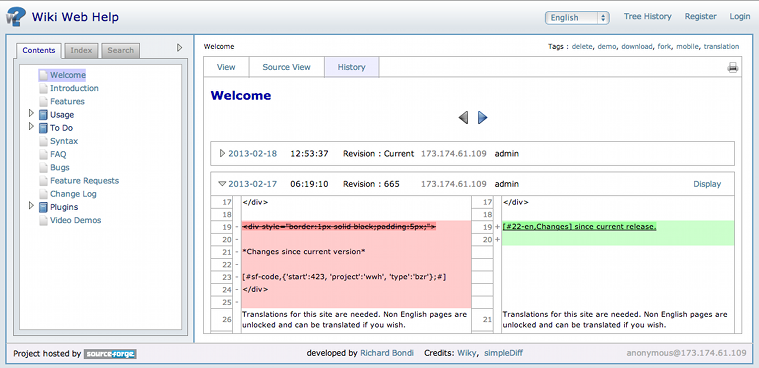Click the Wiki Web Help logo icon
759x368 pixels.
tap(15, 17)
